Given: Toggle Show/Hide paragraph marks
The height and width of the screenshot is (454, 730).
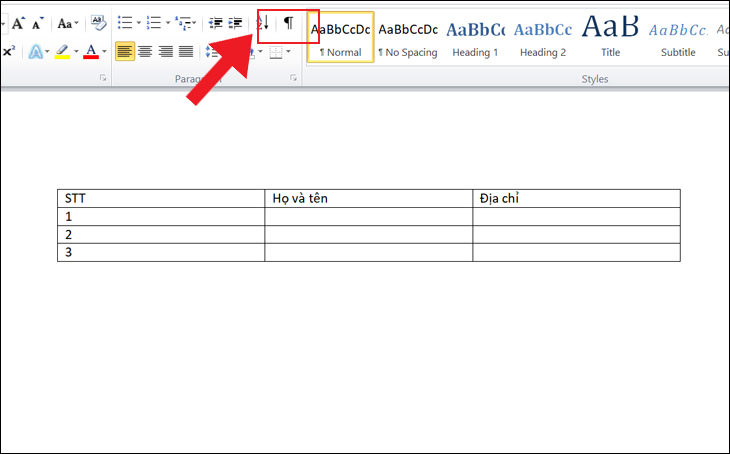Looking at the screenshot, I should (x=288, y=23).
